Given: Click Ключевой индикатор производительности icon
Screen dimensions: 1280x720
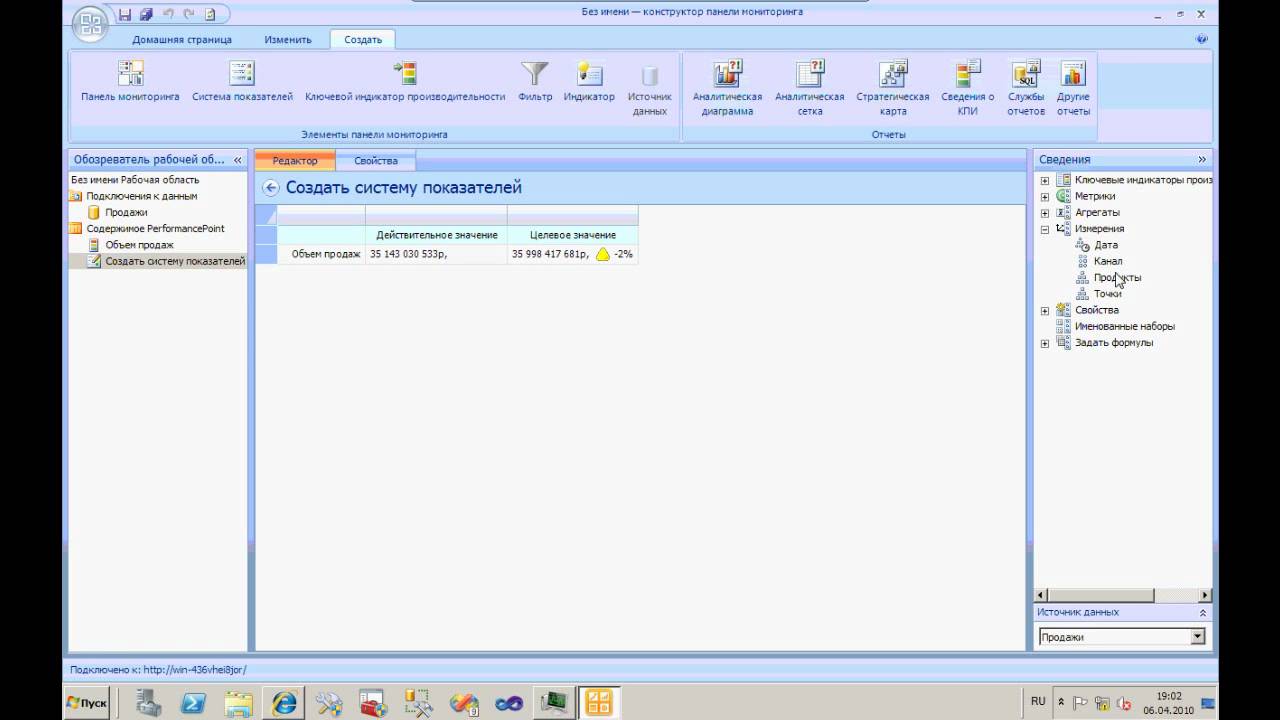Looking at the screenshot, I should 404,73.
